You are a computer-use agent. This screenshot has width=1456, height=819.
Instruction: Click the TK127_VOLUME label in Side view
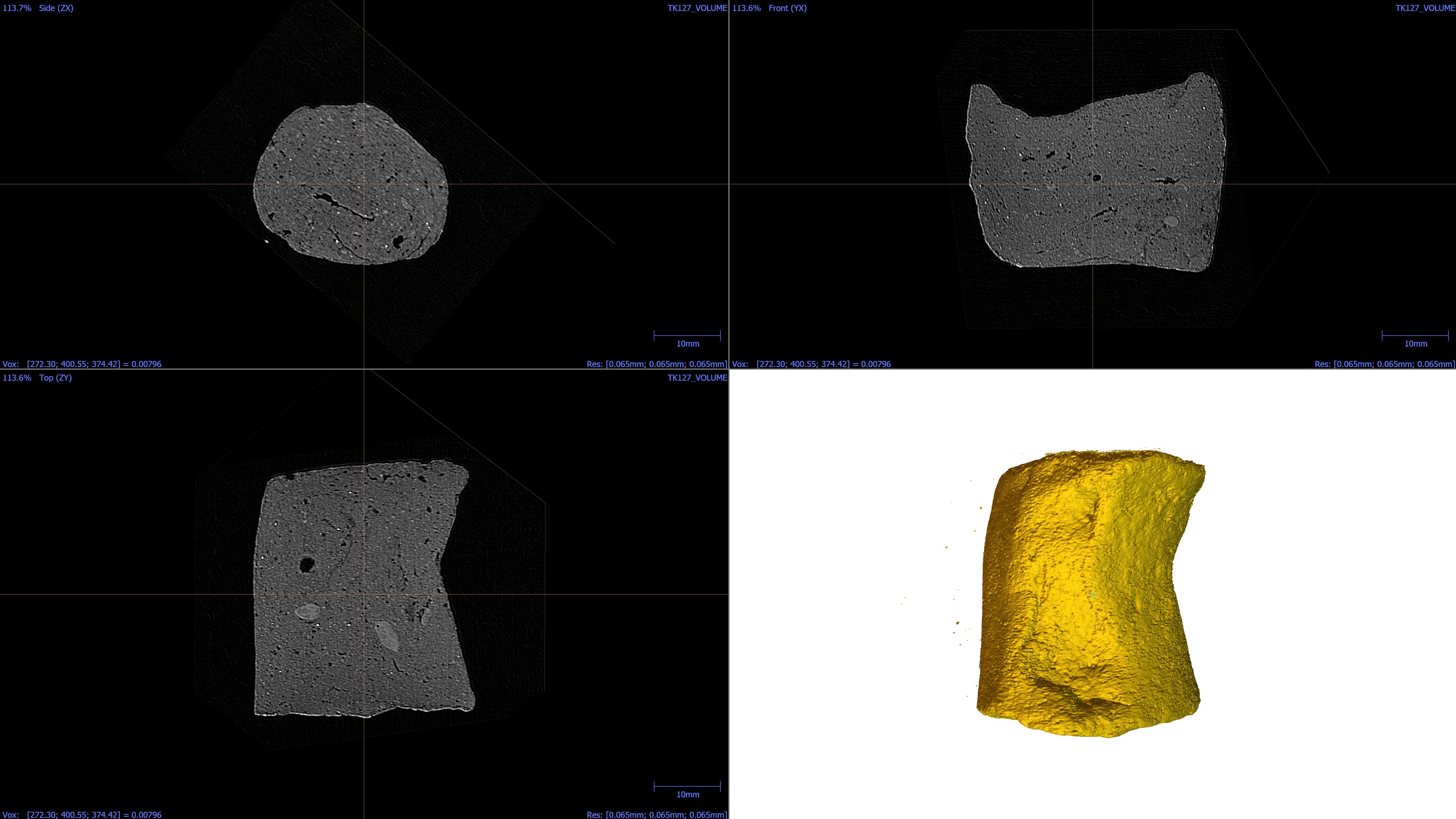697,8
